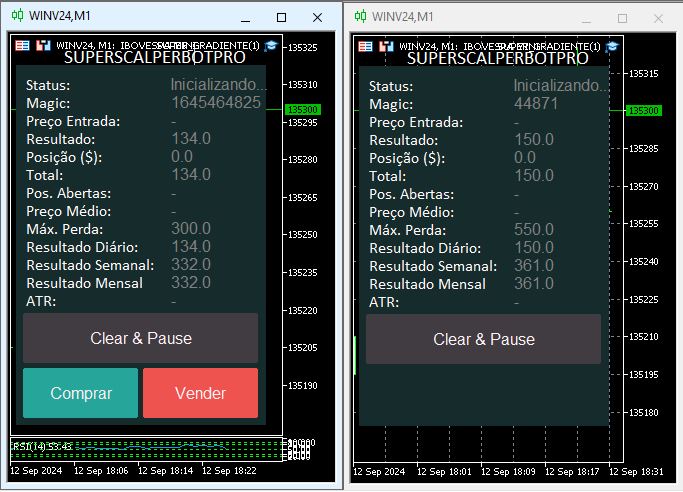Select the green 135300 price label in the left chart
This screenshot has width=683, height=492.
click(x=301, y=109)
